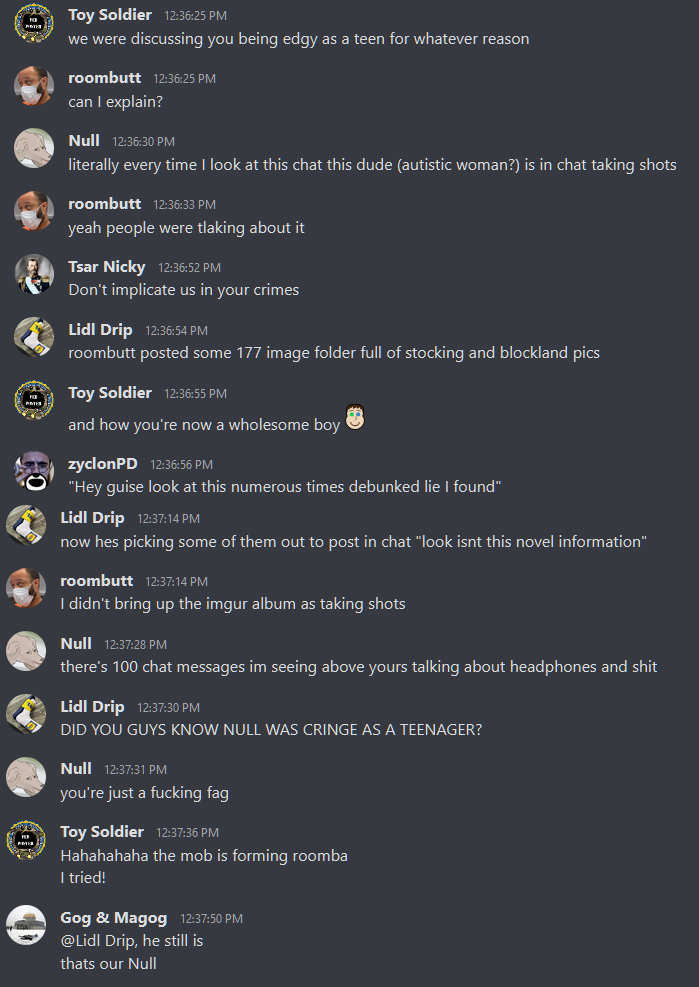The width and height of the screenshot is (699, 987).
Task: Select Lidl Drip username at 12:37:30 PM
Action: coord(92,707)
